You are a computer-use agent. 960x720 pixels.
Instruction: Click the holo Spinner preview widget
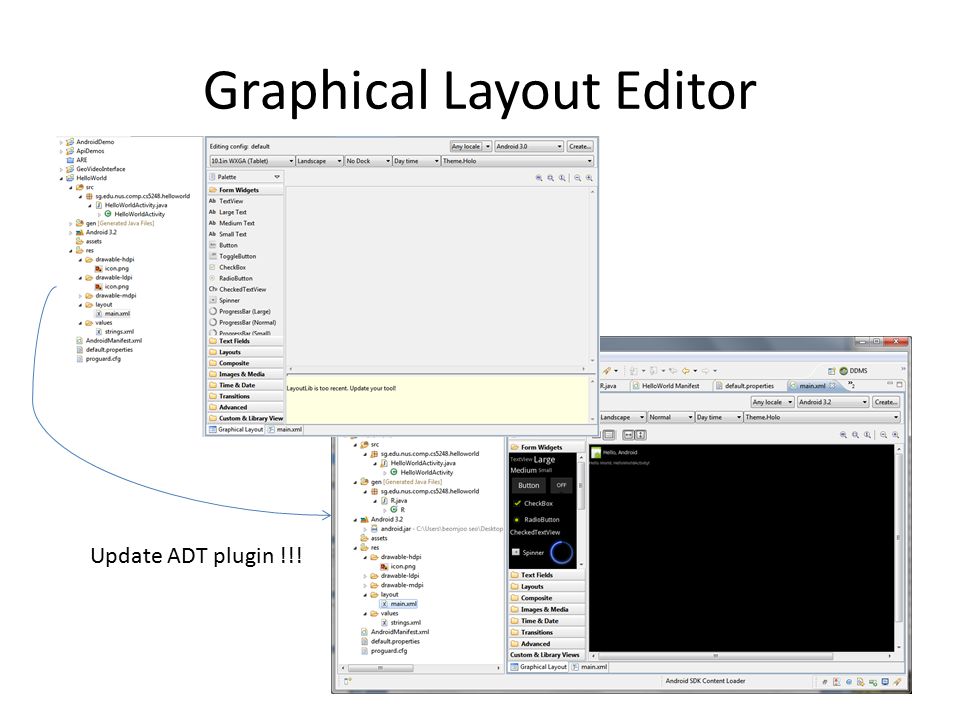coord(528,552)
